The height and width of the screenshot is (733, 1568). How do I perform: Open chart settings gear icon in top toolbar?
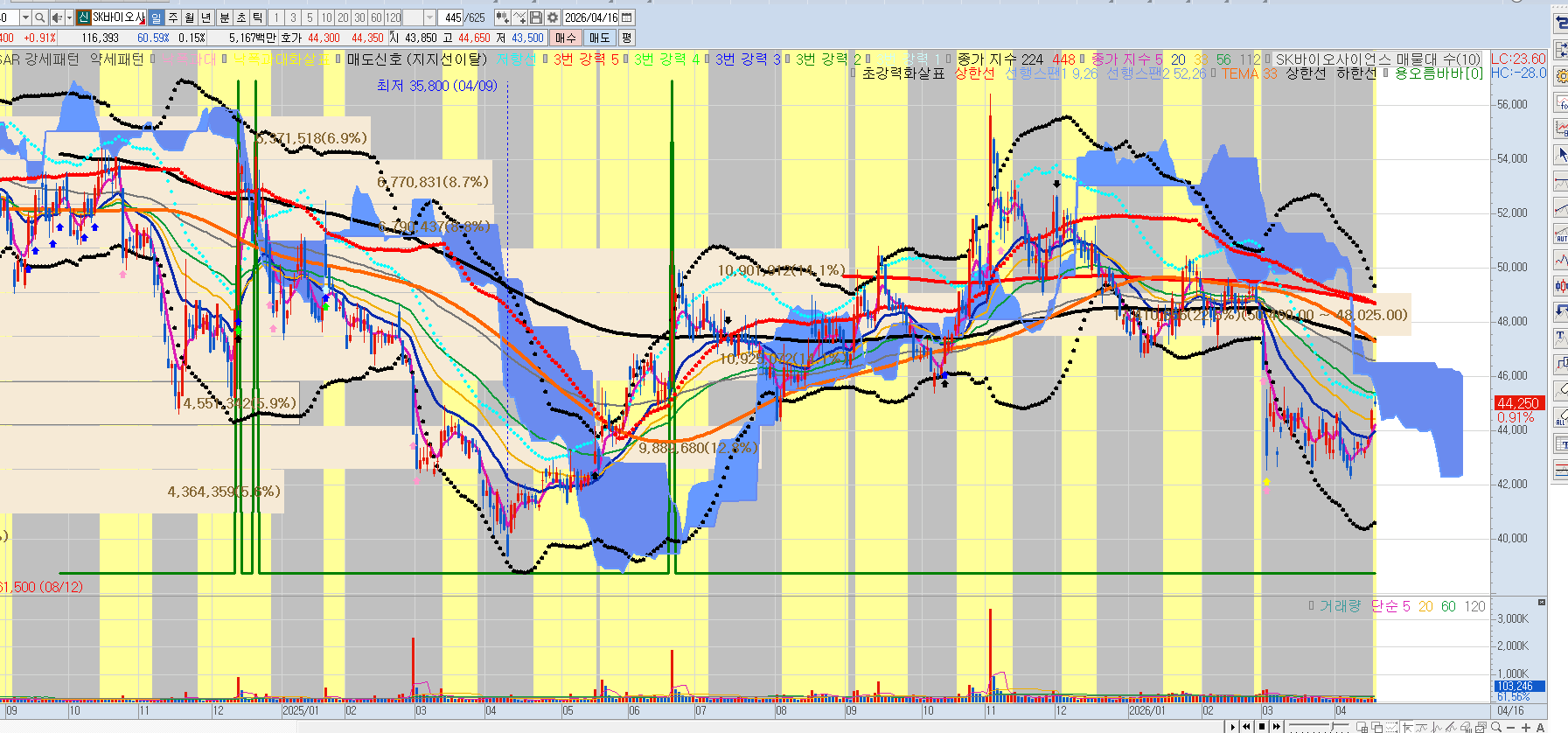pos(553,17)
